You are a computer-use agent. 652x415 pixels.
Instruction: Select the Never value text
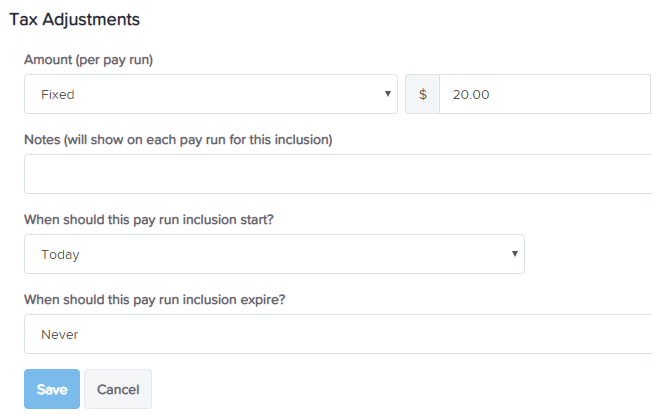coord(59,334)
